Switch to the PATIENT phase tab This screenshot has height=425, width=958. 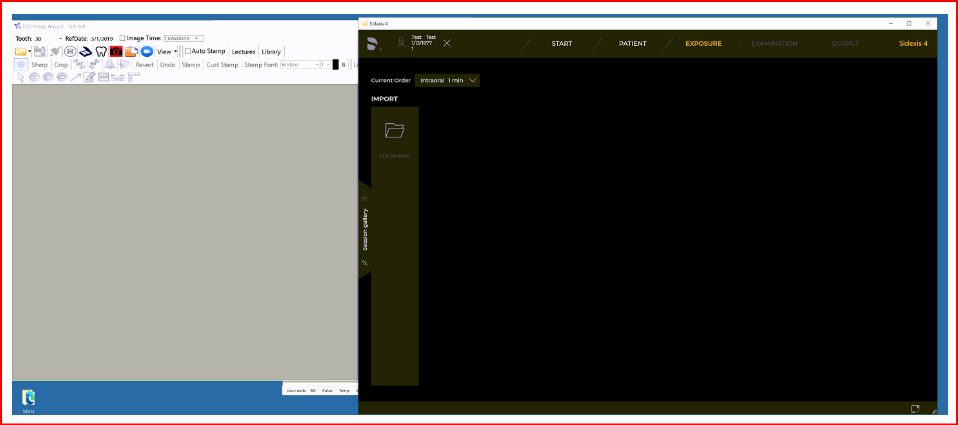(632, 43)
